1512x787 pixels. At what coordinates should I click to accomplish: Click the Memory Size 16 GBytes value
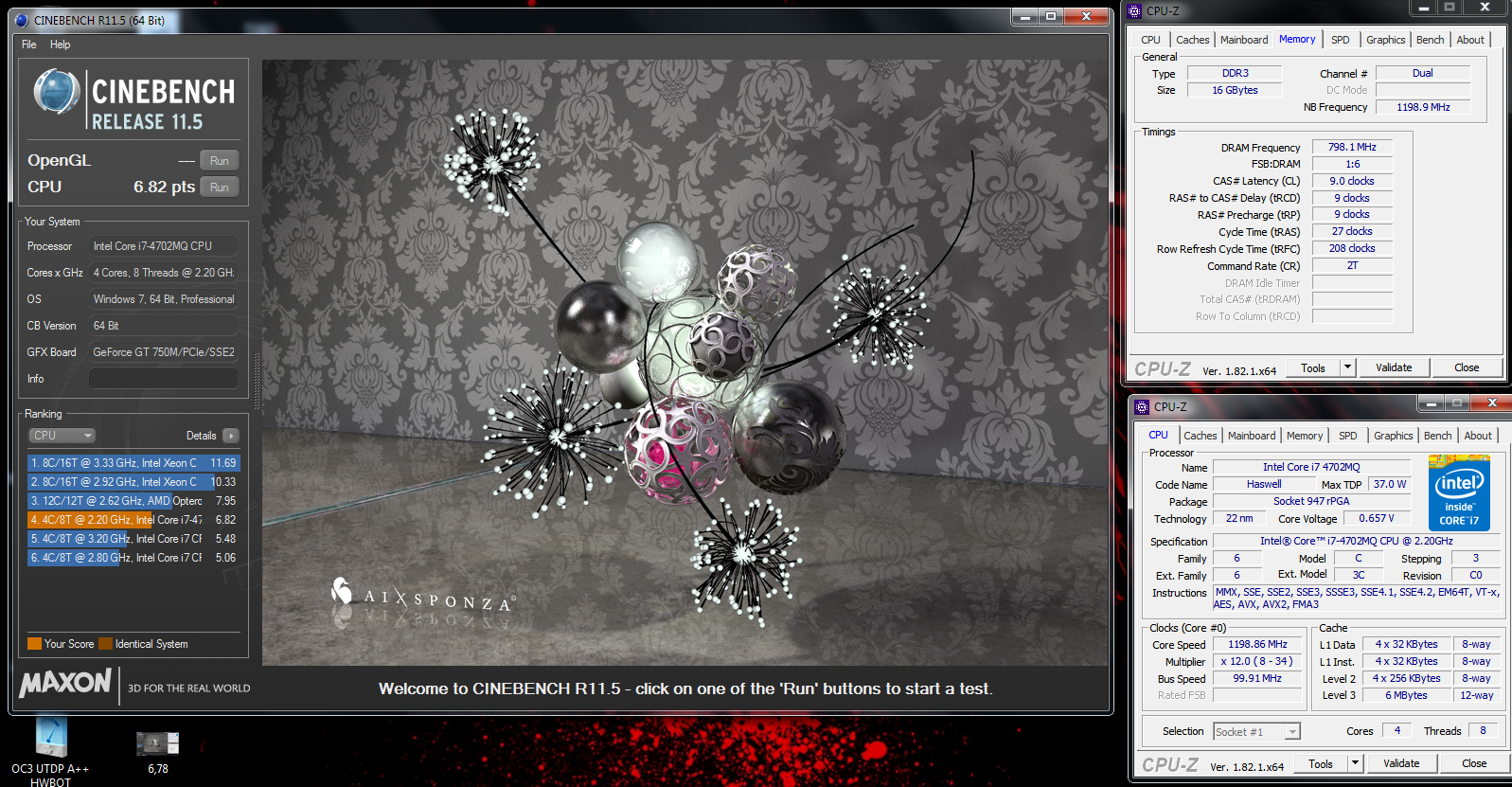[1235, 91]
